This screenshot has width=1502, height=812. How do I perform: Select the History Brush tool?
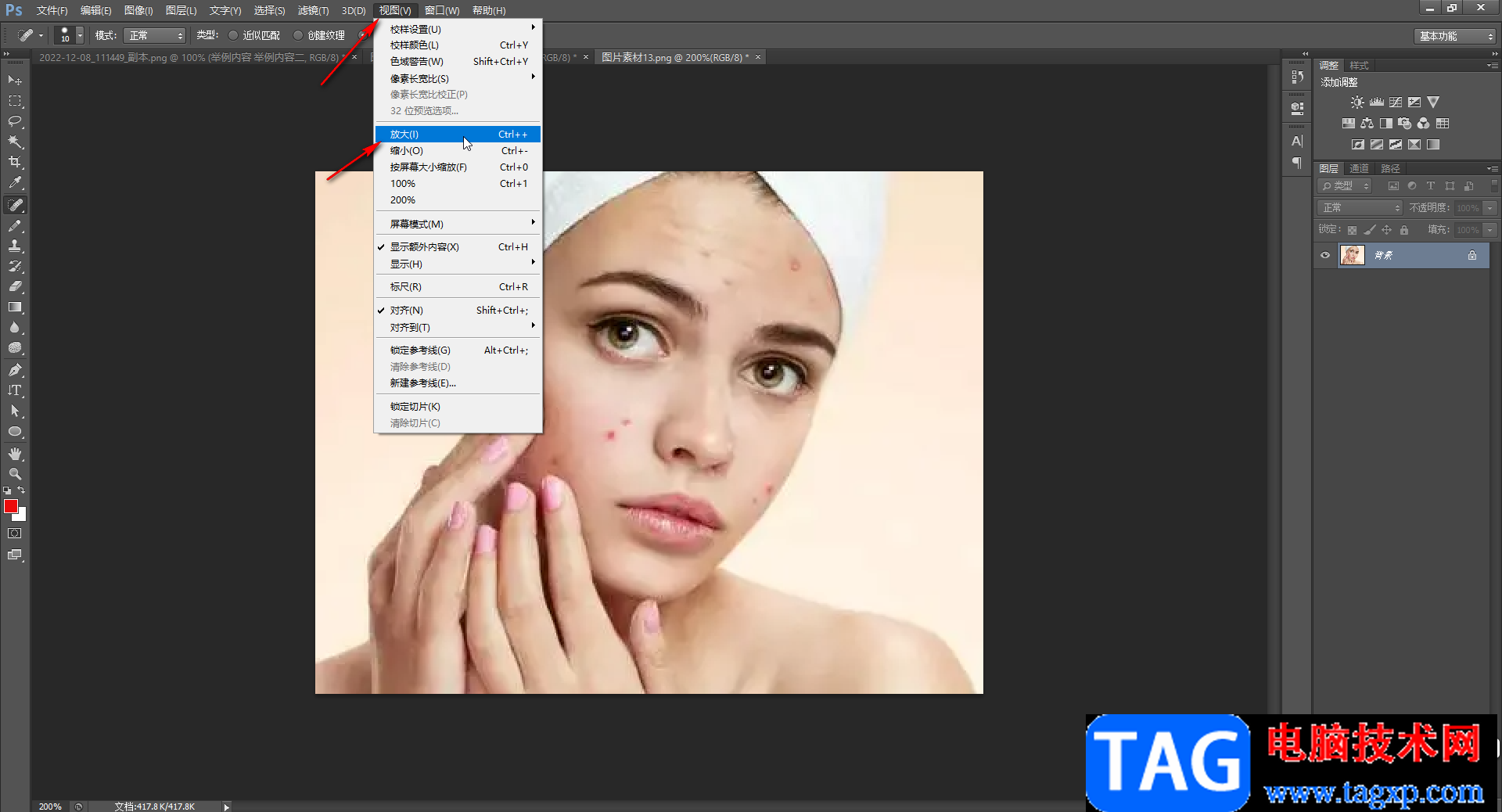click(15, 266)
